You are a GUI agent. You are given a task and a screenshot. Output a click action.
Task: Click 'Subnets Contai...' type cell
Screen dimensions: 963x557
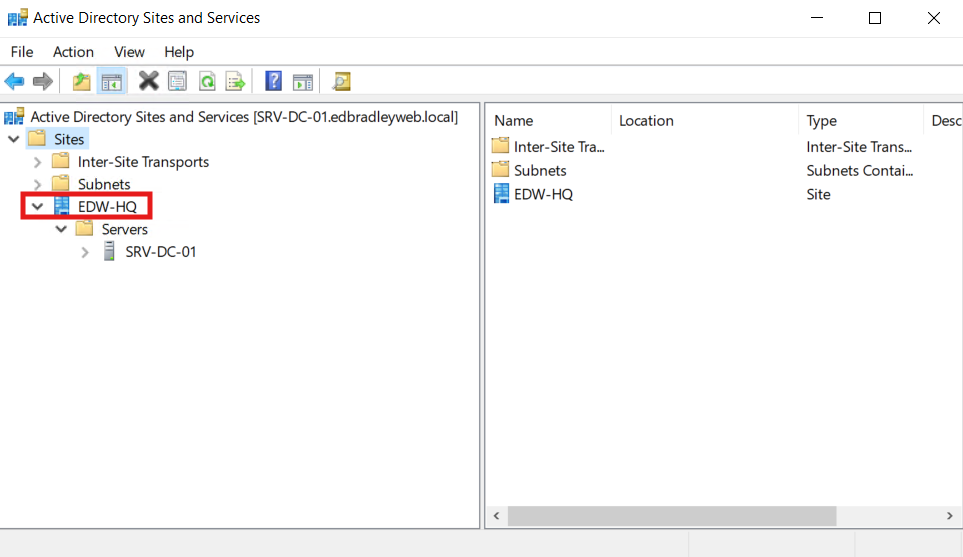tap(859, 170)
